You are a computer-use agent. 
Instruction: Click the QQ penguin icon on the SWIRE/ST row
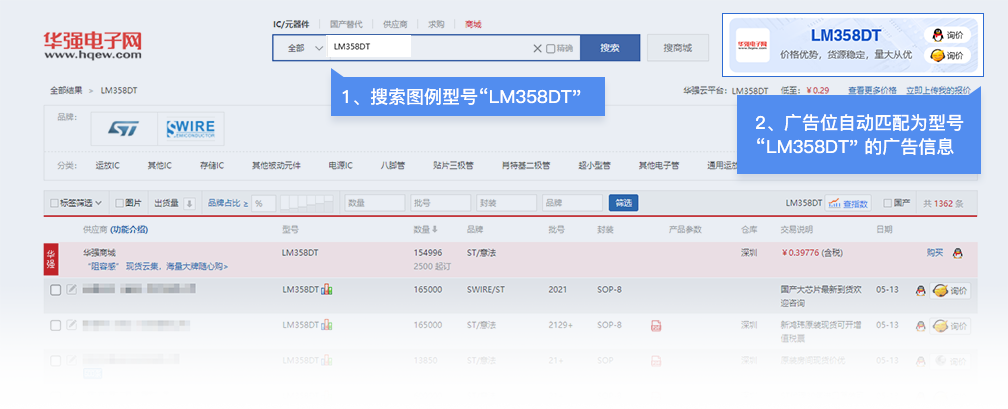[921, 291]
